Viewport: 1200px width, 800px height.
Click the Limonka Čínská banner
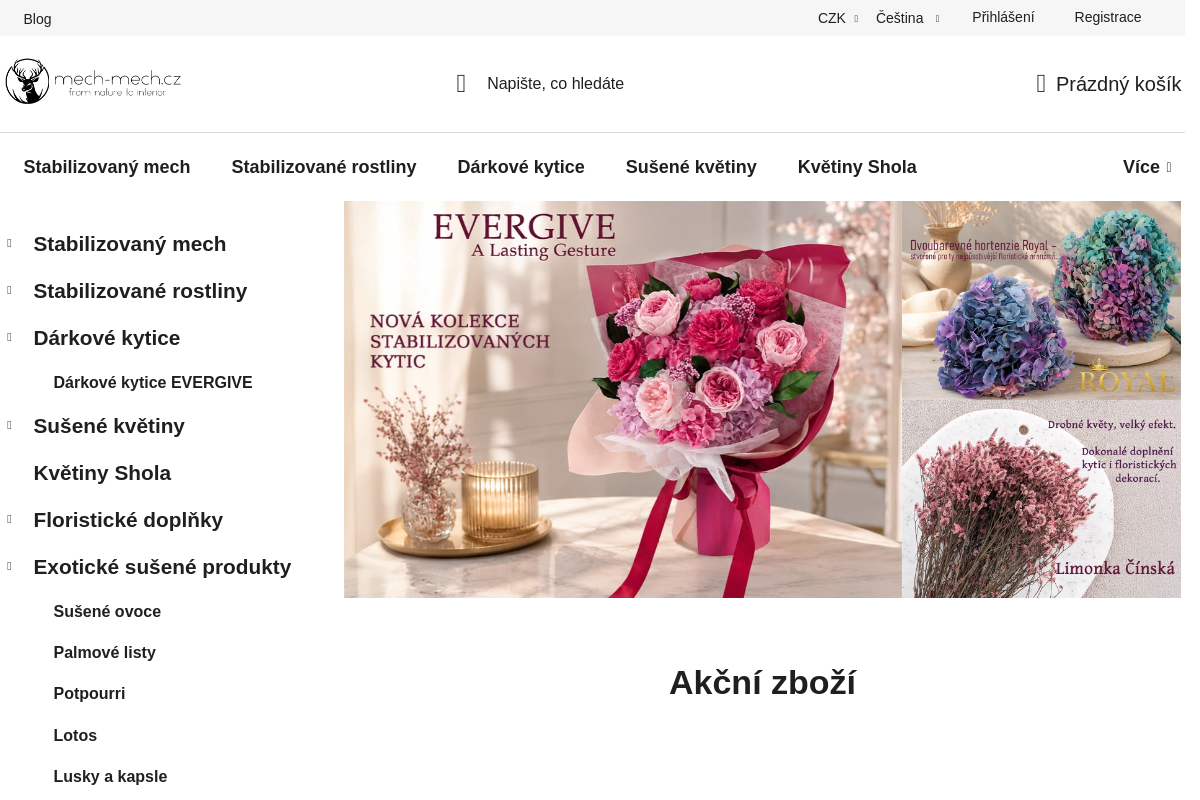click(x=1041, y=499)
